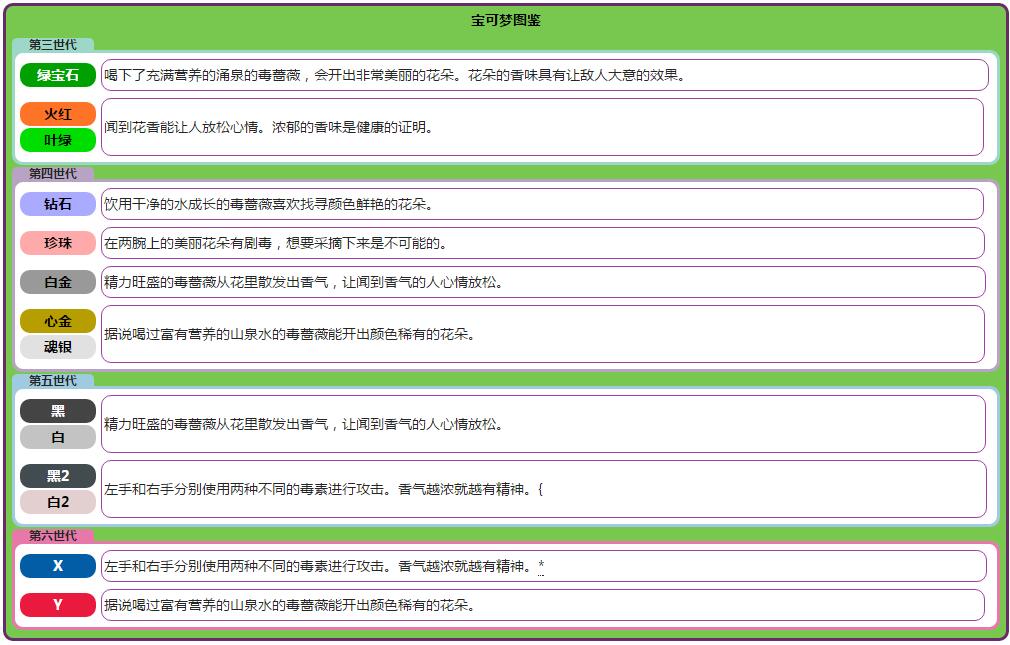Click the 第六世代 generation label
The image size is (1010, 645).
(x=53, y=535)
